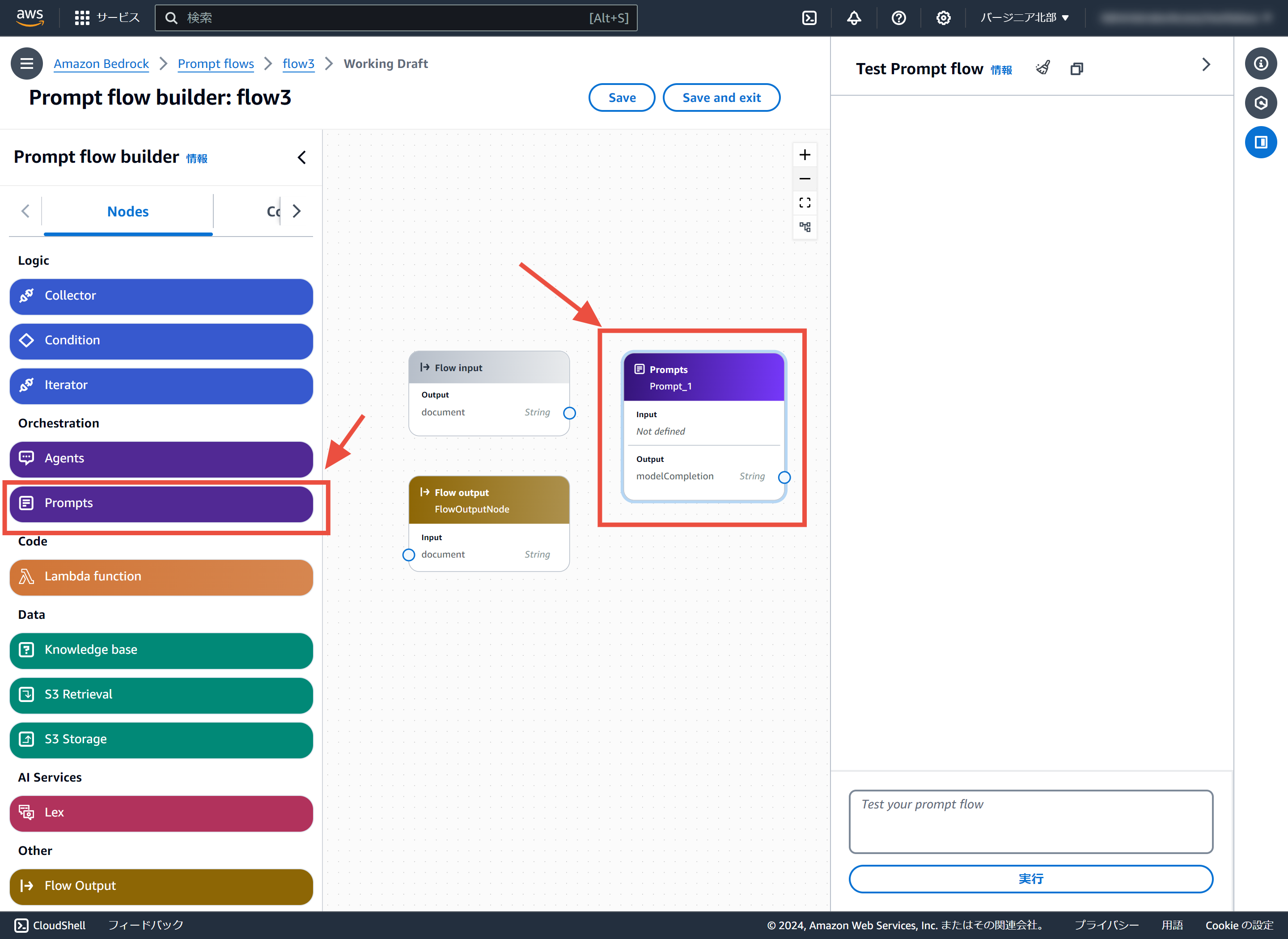Click the Save and exit button
The image size is (1288, 939).
(721, 98)
